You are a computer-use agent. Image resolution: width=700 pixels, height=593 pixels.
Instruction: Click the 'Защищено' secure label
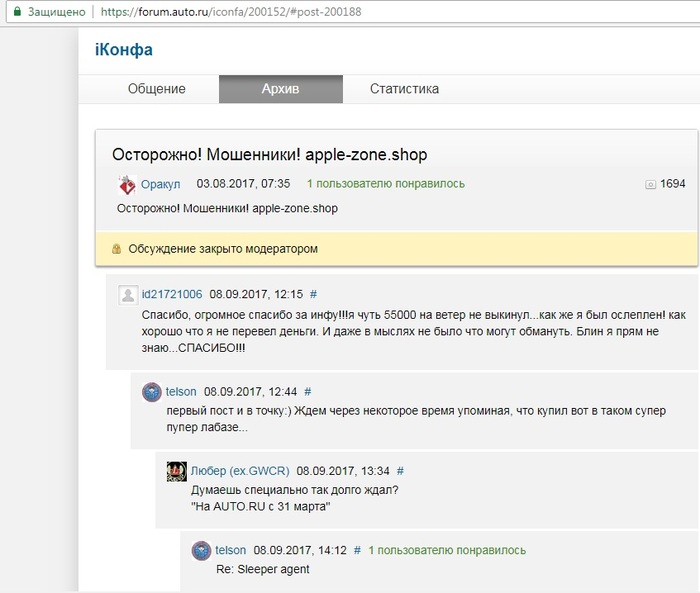pyautogui.click(x=57, y=12)
